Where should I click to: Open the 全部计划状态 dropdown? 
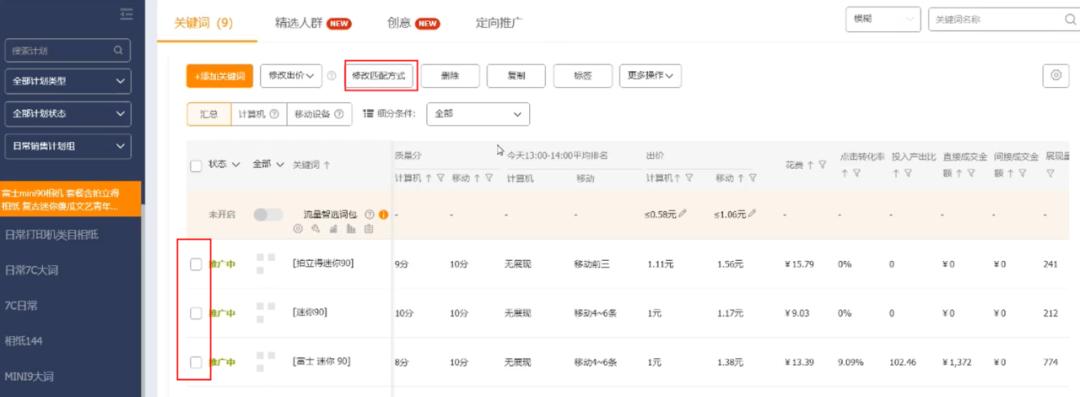tap(68, 114)
